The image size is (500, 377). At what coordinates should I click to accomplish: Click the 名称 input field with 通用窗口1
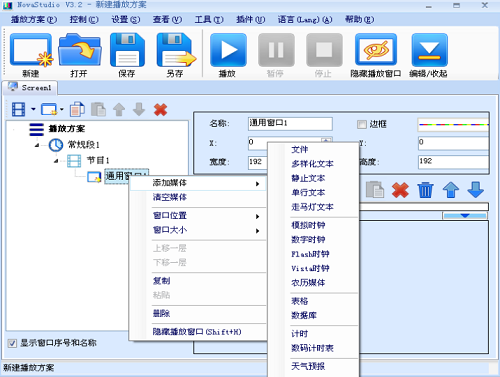pos(290,123)
